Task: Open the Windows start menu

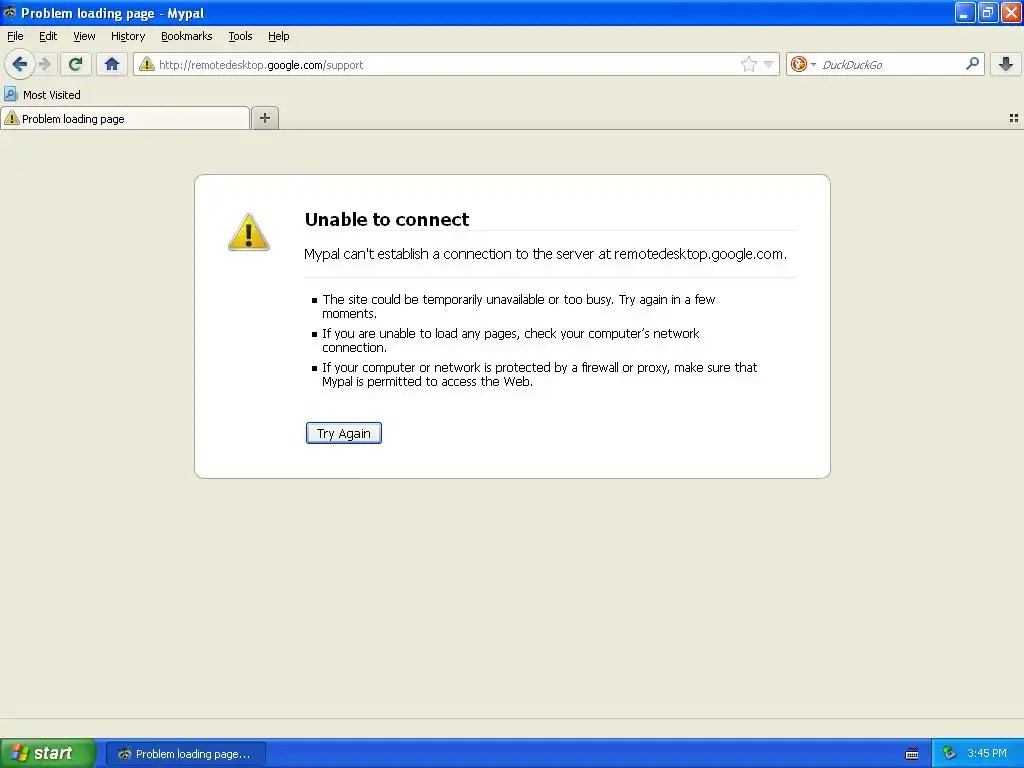Action: pos(48,753)
